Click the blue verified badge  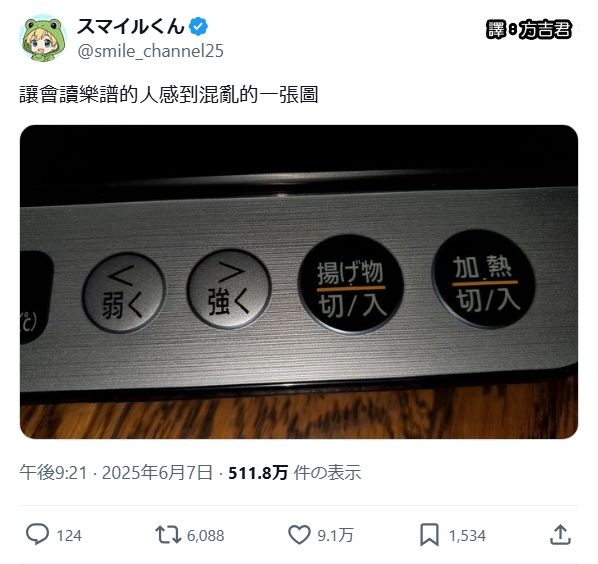(x=199, y=26)
